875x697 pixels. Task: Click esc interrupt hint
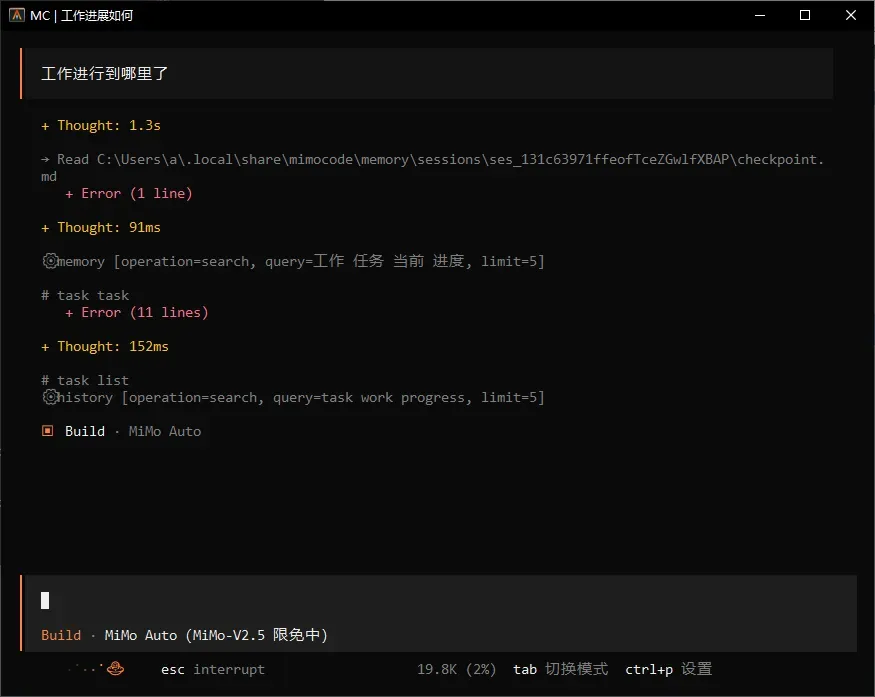click(213, 669)
